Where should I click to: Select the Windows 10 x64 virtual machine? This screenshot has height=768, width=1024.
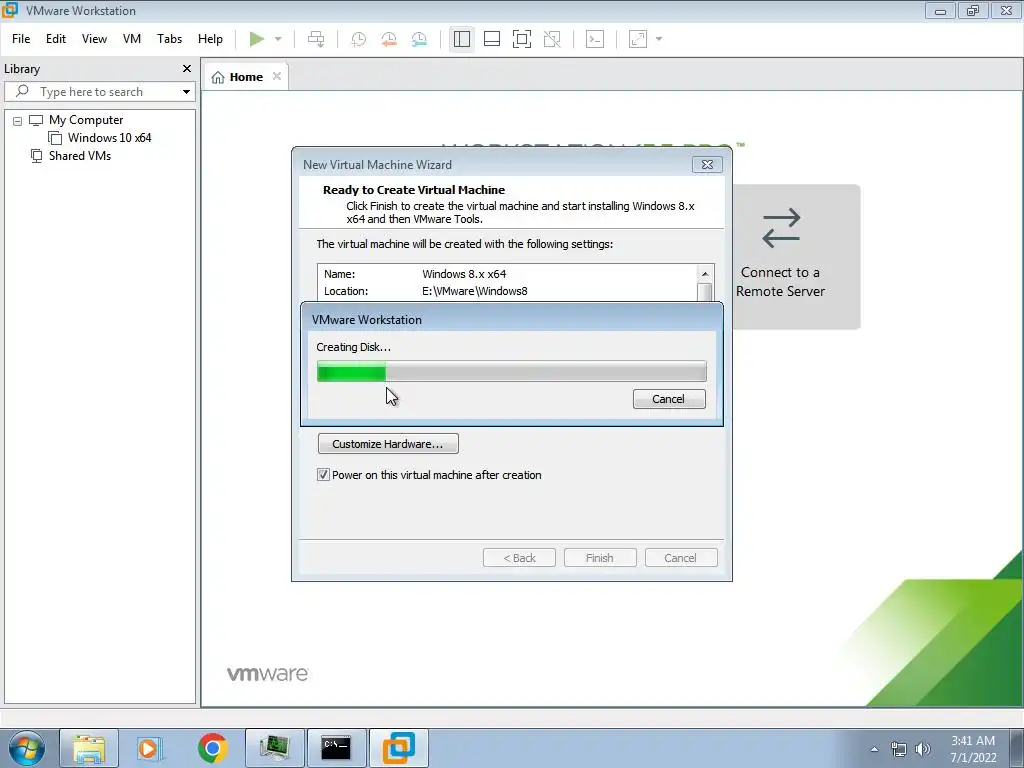click(109, 138)
